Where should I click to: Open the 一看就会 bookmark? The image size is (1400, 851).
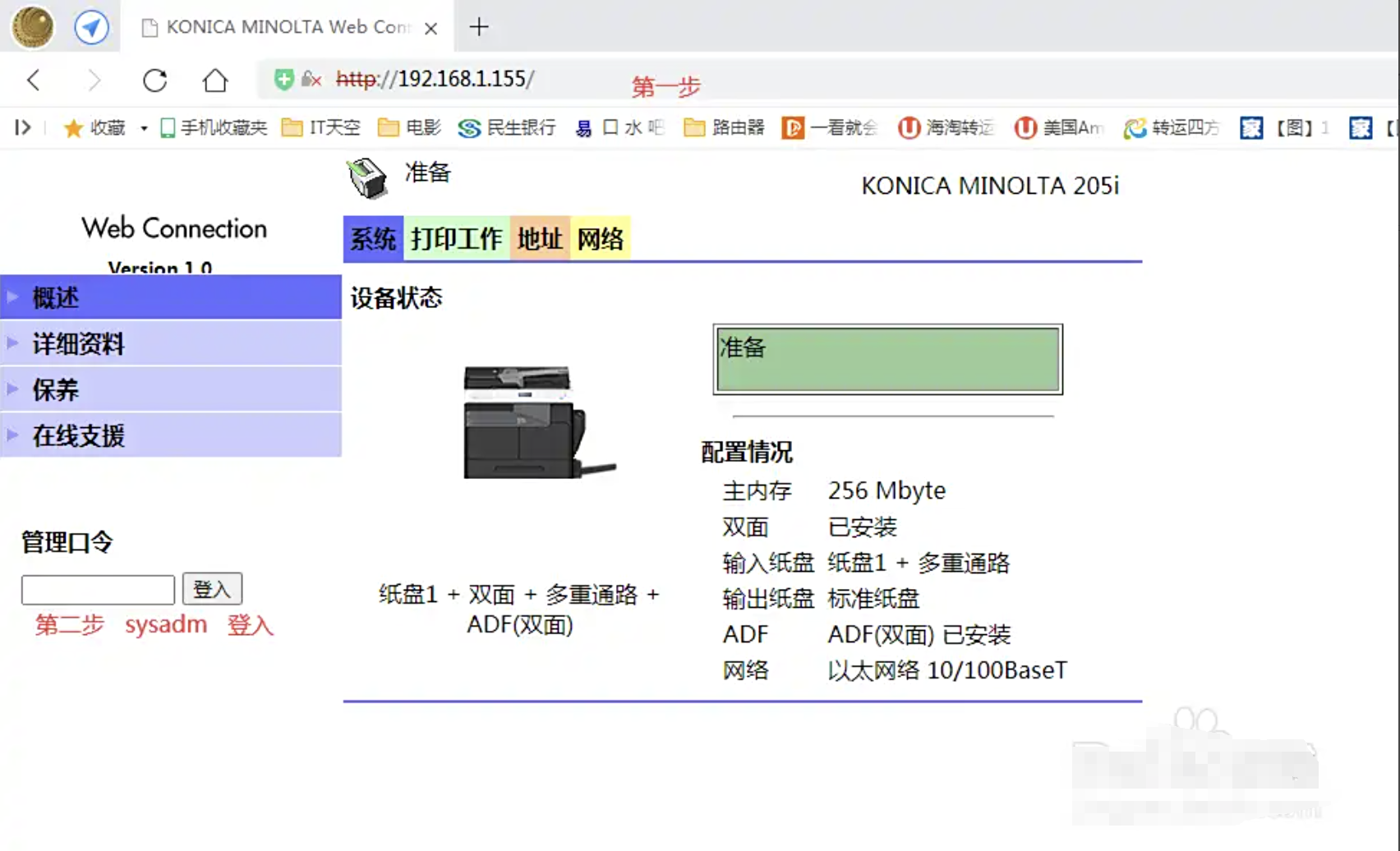click(829, 127)
